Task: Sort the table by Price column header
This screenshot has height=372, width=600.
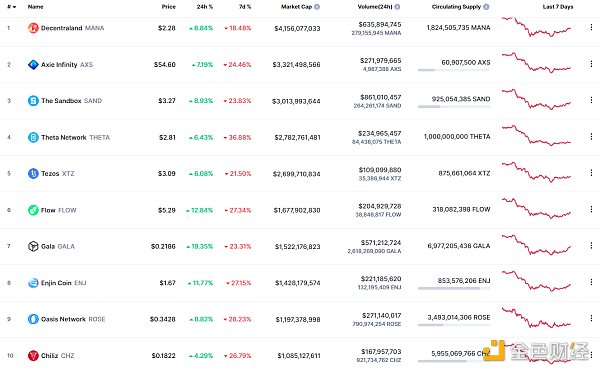Action: point(168,7)
